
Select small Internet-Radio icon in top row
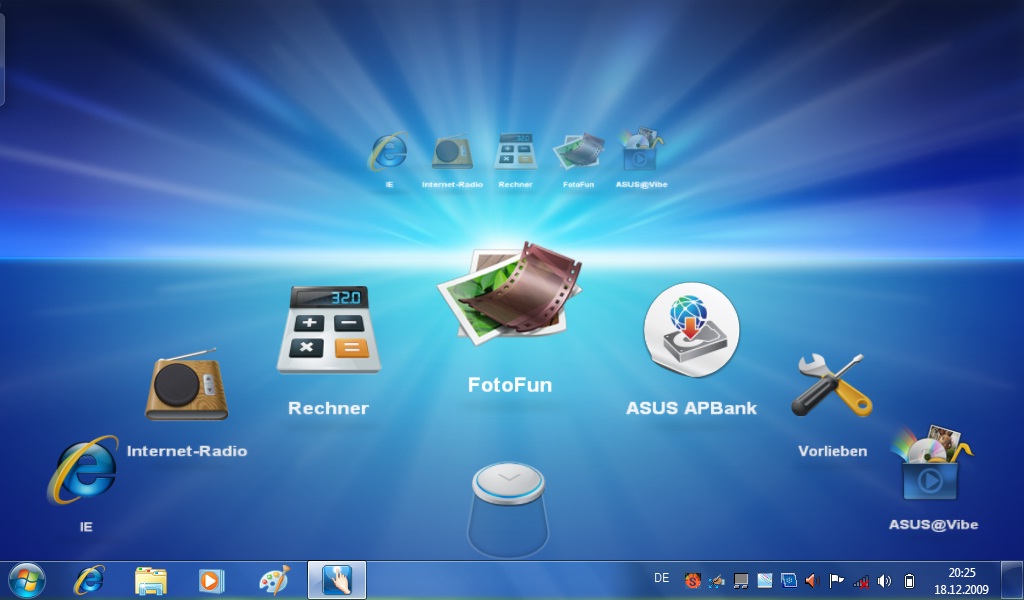click(452, 151)
